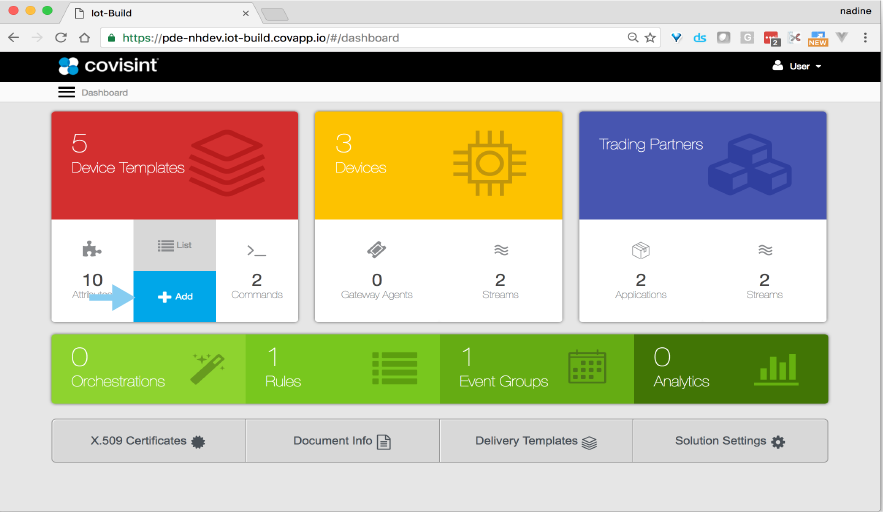Open the Rules tile
The height and width of the screenshot is (512, 883).
pyautogui.click(x=342, y=369)
